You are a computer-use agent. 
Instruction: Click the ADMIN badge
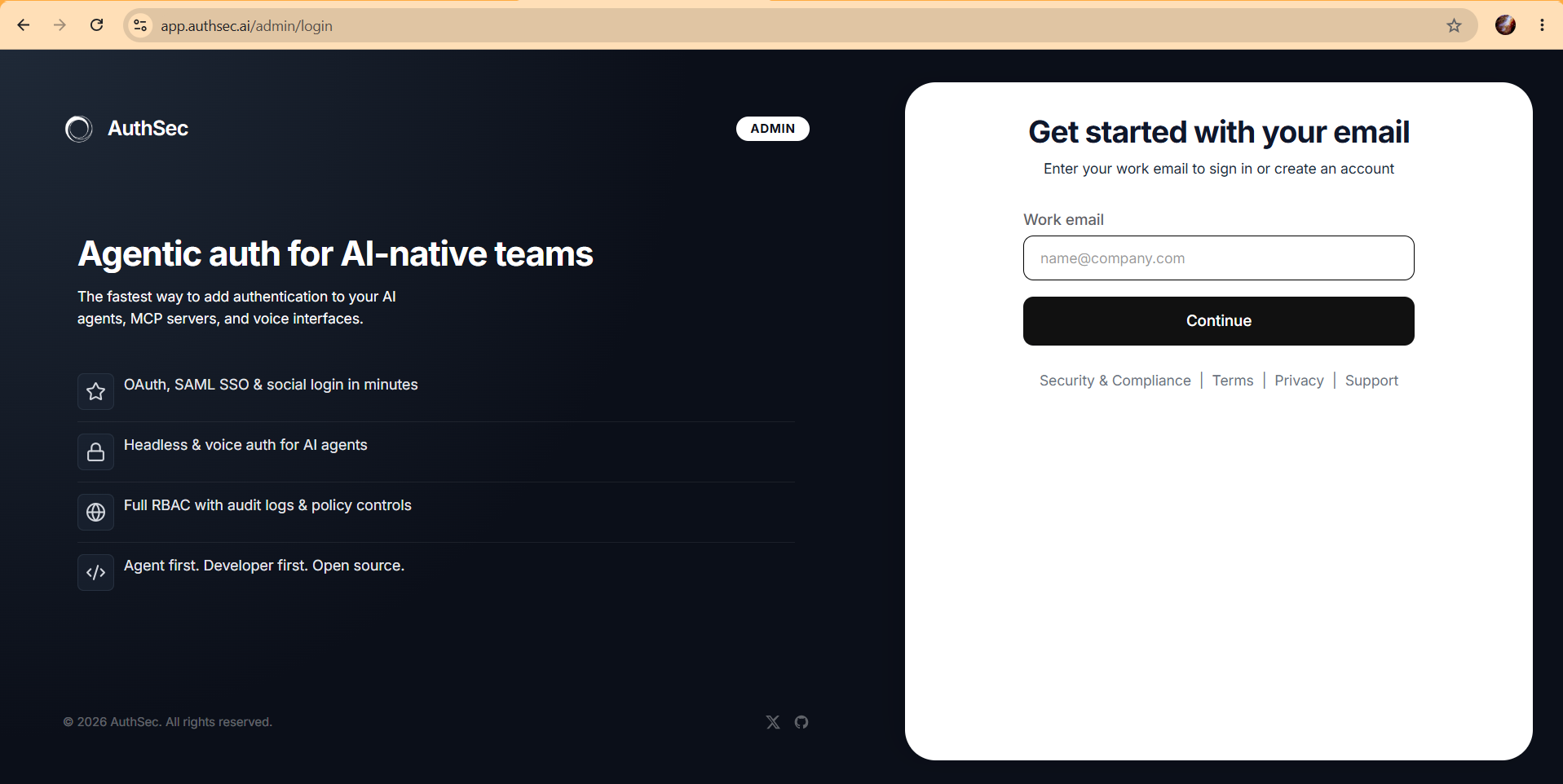773,129
